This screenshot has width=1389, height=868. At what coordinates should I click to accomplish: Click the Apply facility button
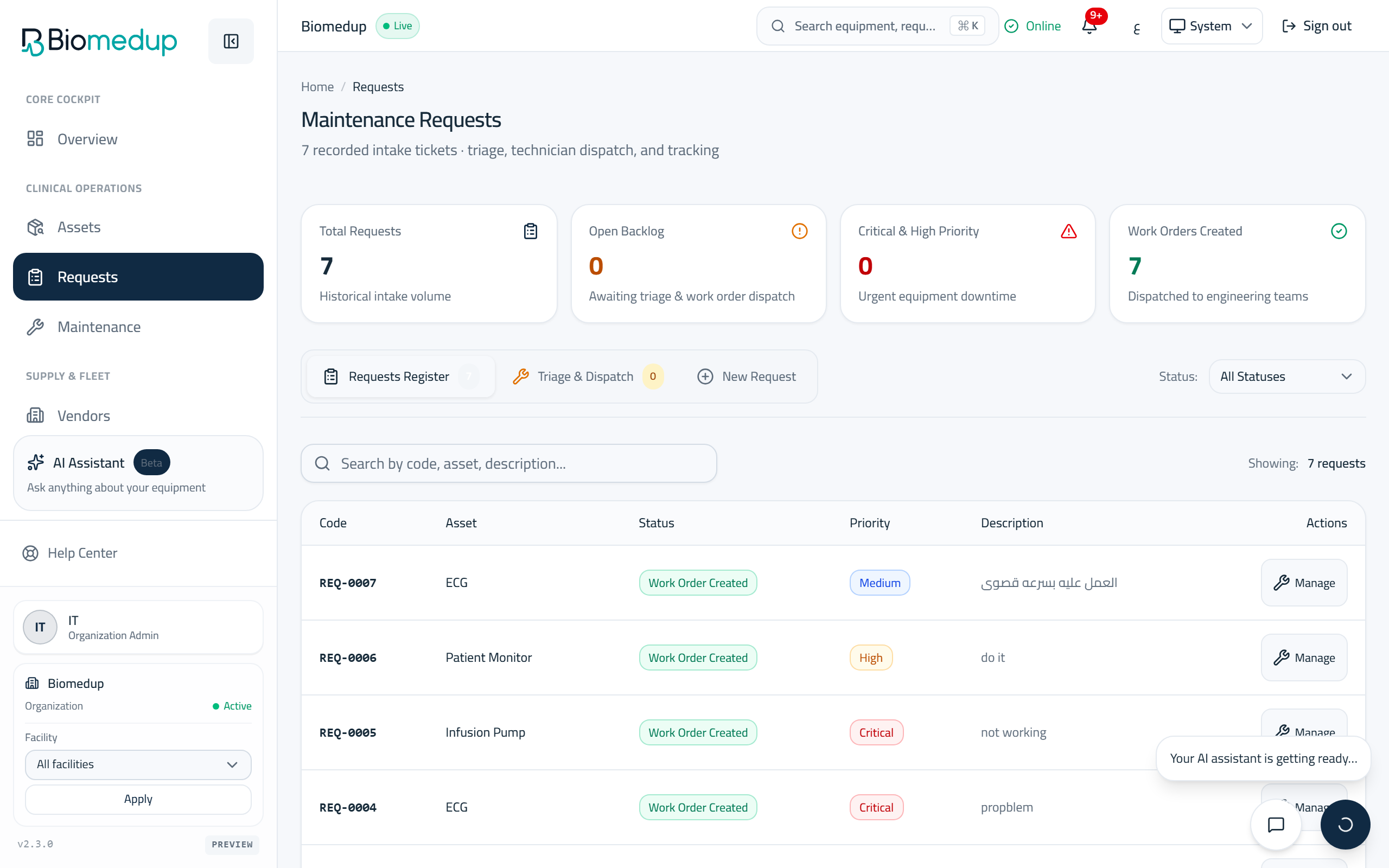coord(138,799)
